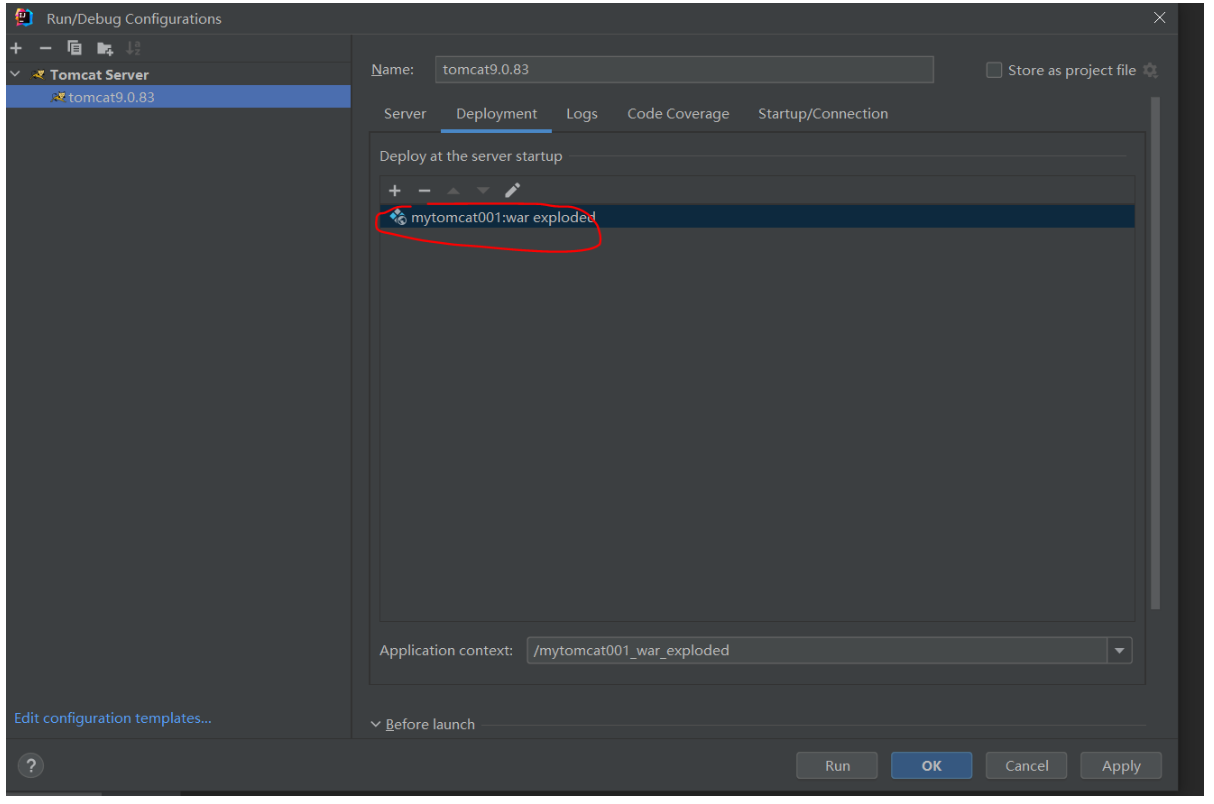Screen dimensions: 1214x804
Task: Switch to the Server tab
Action: tap(405, 114)
